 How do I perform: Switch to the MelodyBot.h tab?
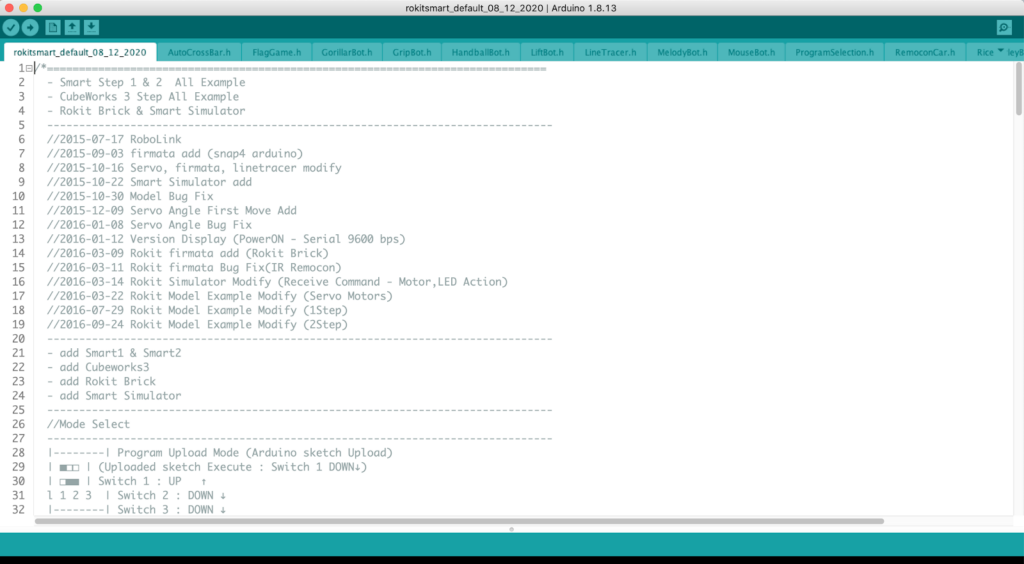pos(682,52)
